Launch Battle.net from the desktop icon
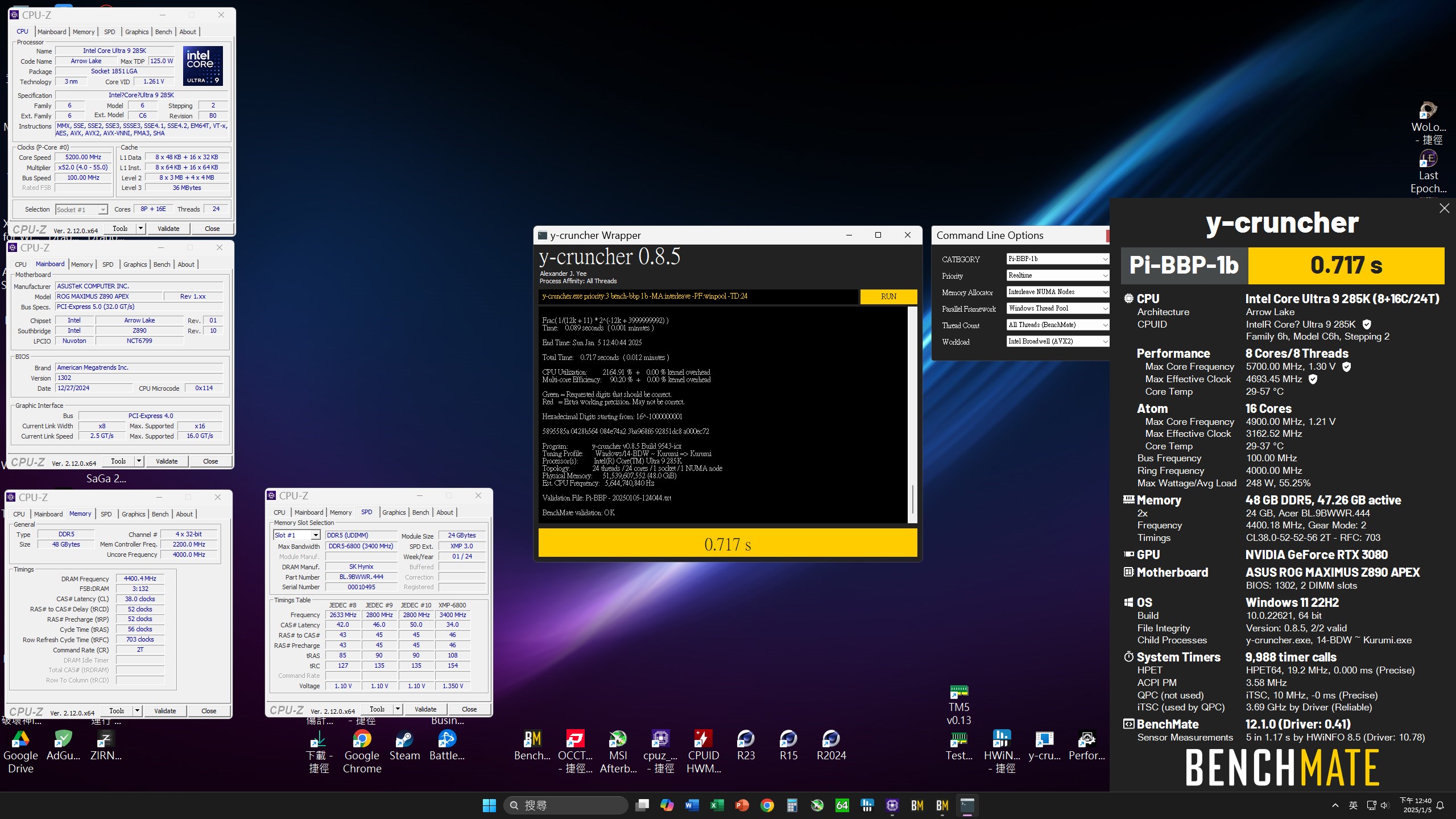The image size is (1456, 819). [447, 745]
